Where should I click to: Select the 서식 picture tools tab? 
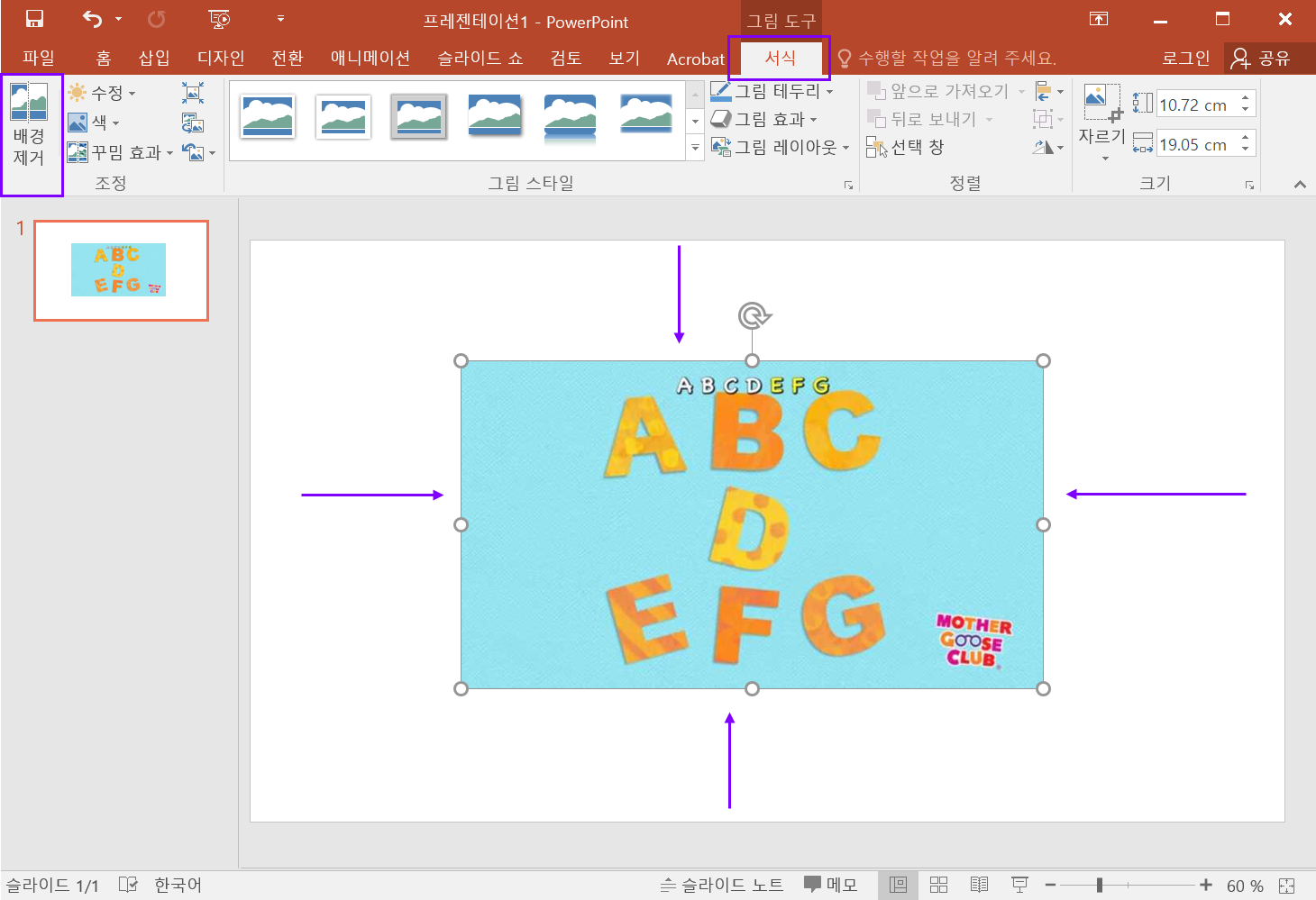[780, 59]
